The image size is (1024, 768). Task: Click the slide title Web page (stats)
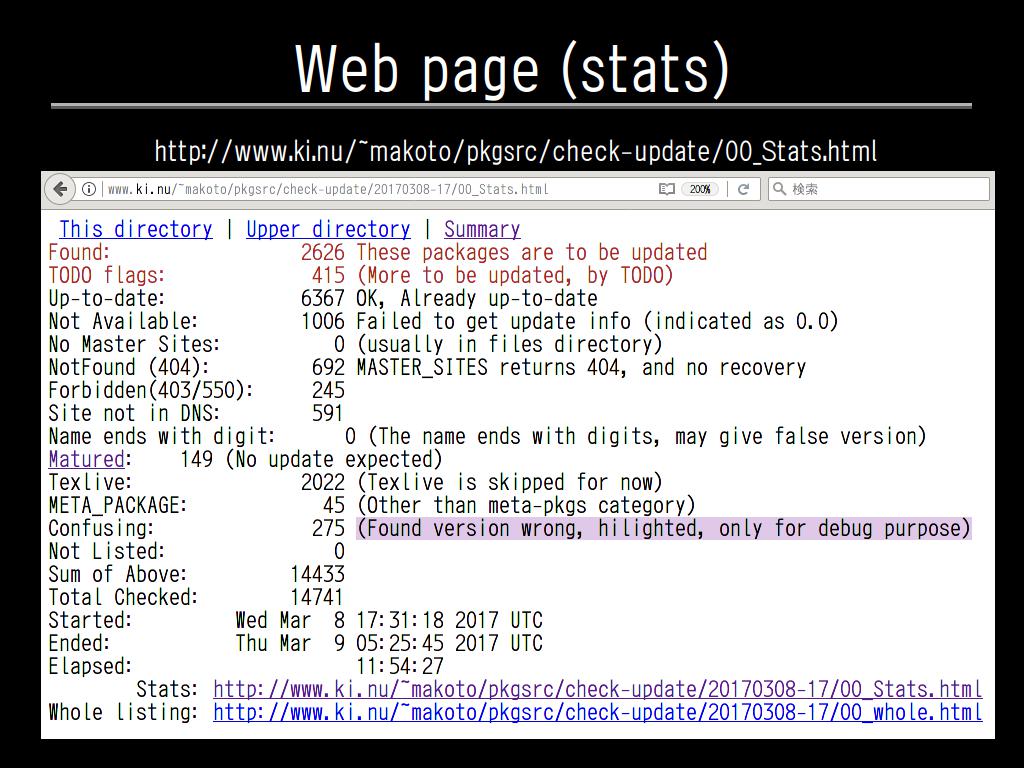coord(512,68)
